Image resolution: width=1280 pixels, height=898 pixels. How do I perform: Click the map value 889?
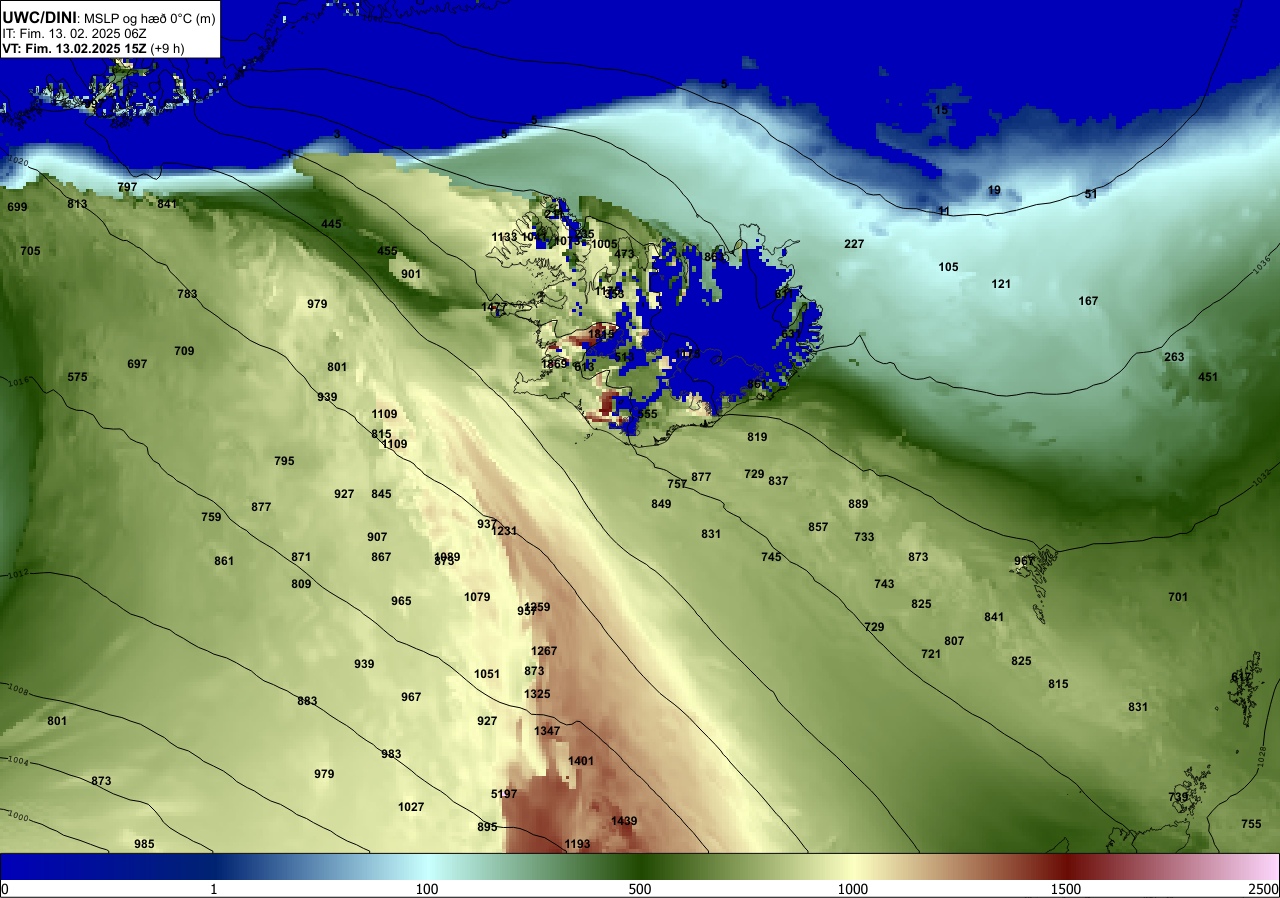[x=858, y=504]
